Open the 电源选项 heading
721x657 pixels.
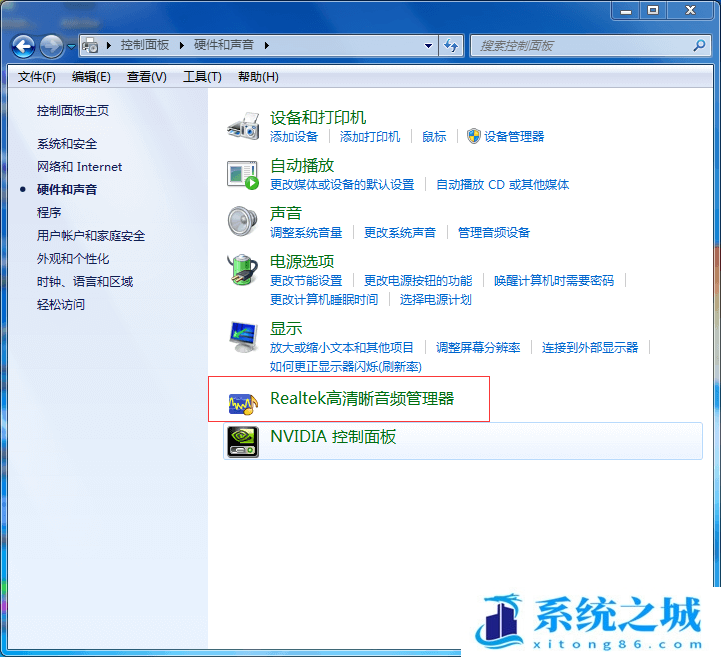click(302, 262)
